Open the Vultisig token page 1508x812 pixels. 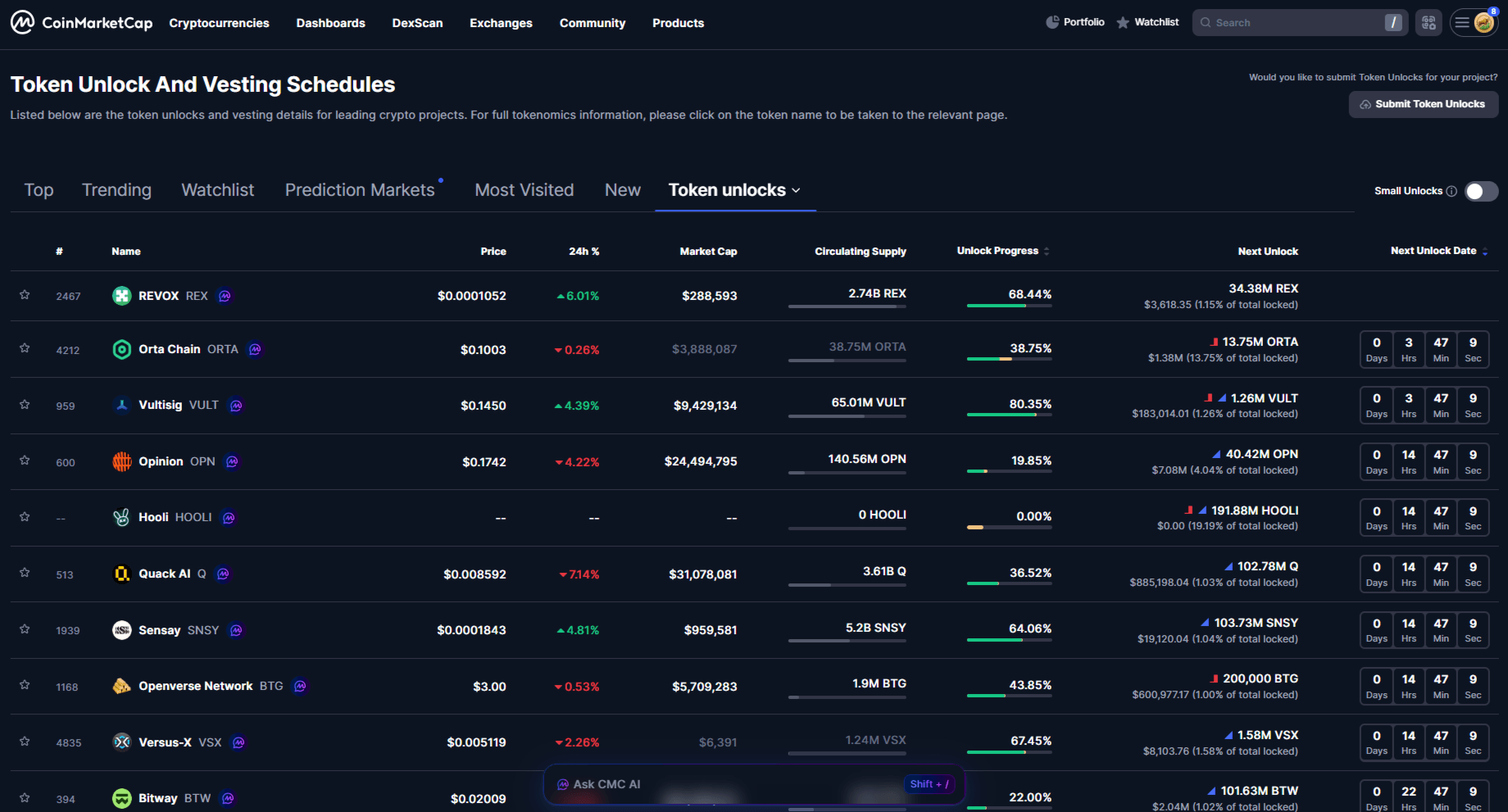(161, 405)
